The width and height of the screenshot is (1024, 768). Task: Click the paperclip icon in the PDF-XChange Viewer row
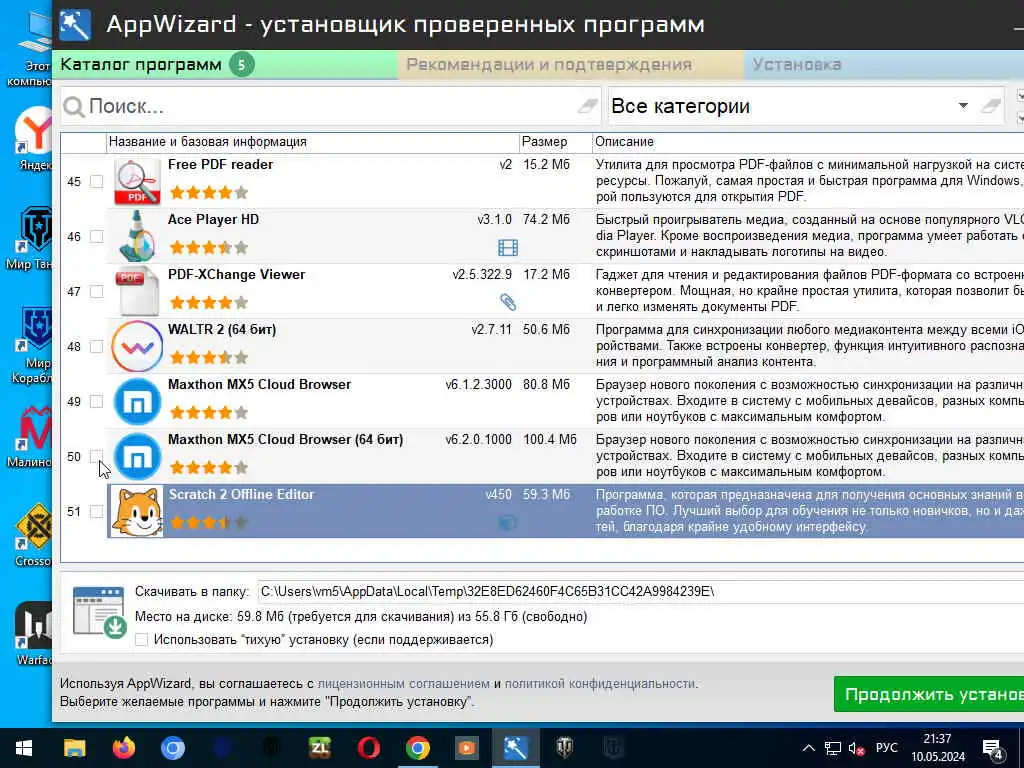(507, 302)
